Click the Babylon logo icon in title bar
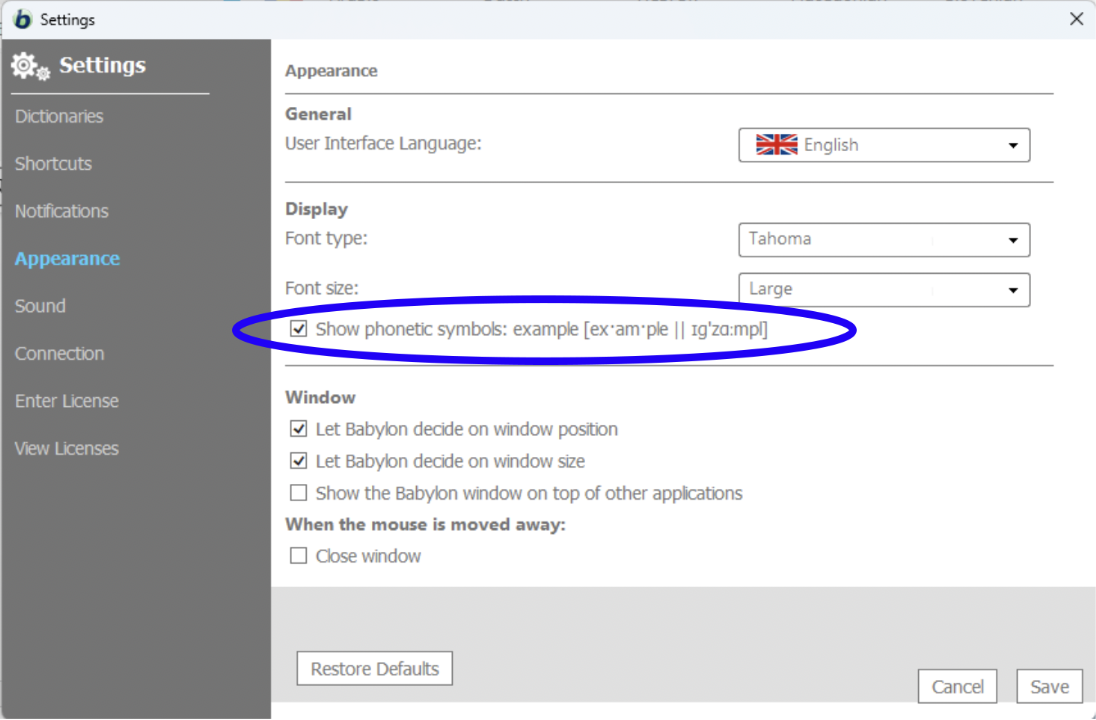 [x=22, y=19]
